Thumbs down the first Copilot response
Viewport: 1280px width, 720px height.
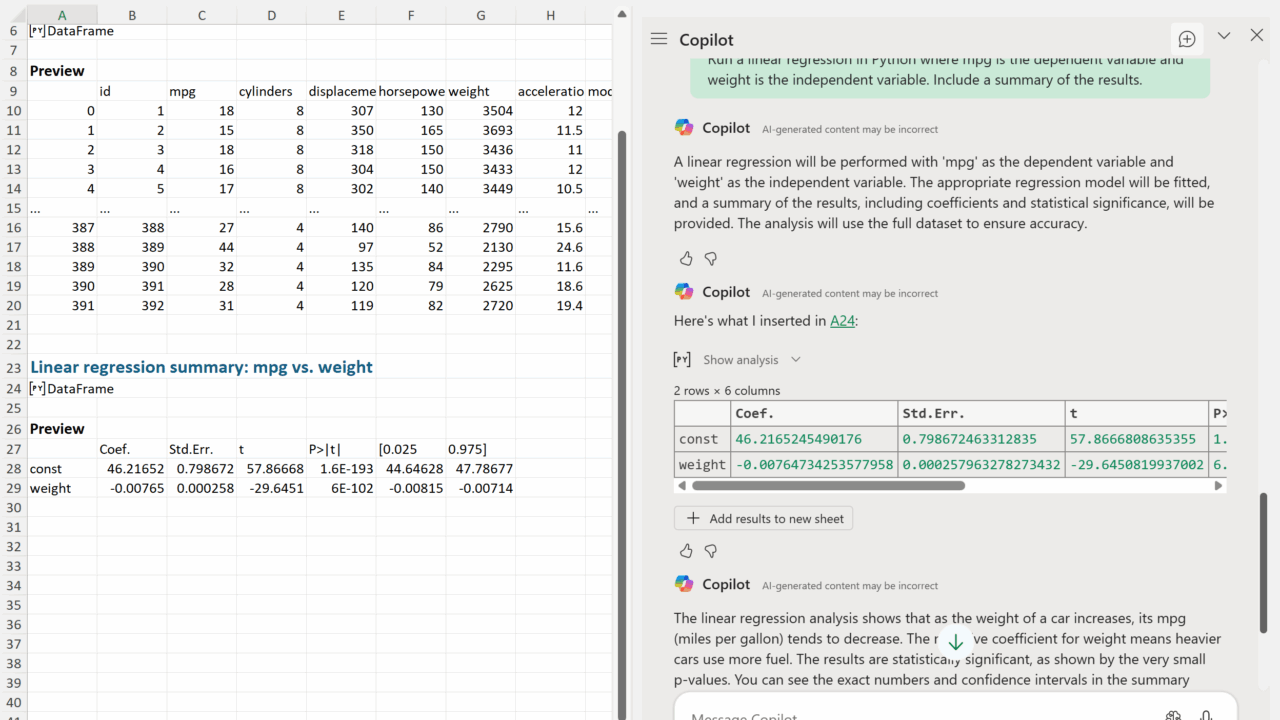click(x=711, y=259)
